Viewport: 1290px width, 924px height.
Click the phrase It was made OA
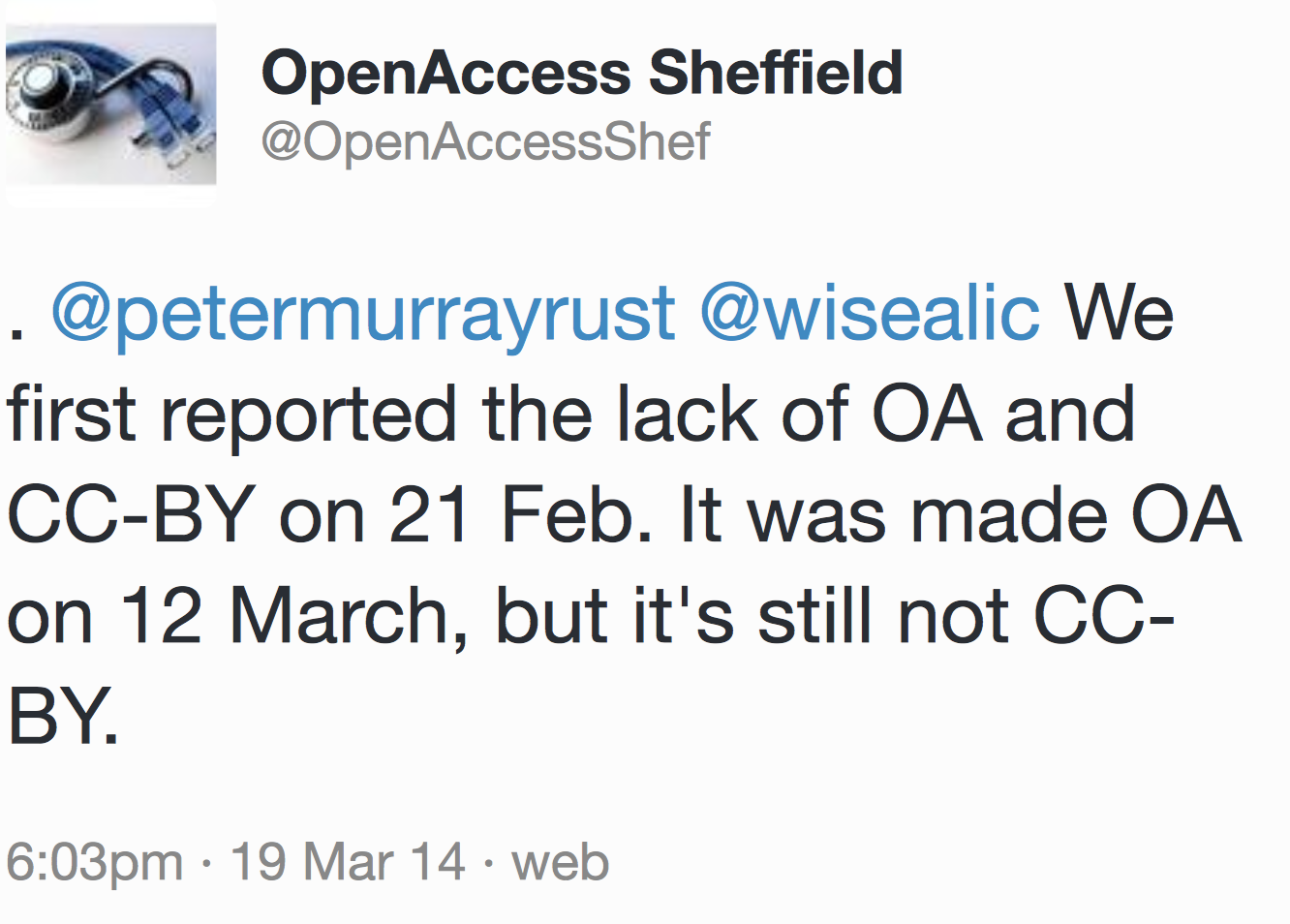point(959,515)
